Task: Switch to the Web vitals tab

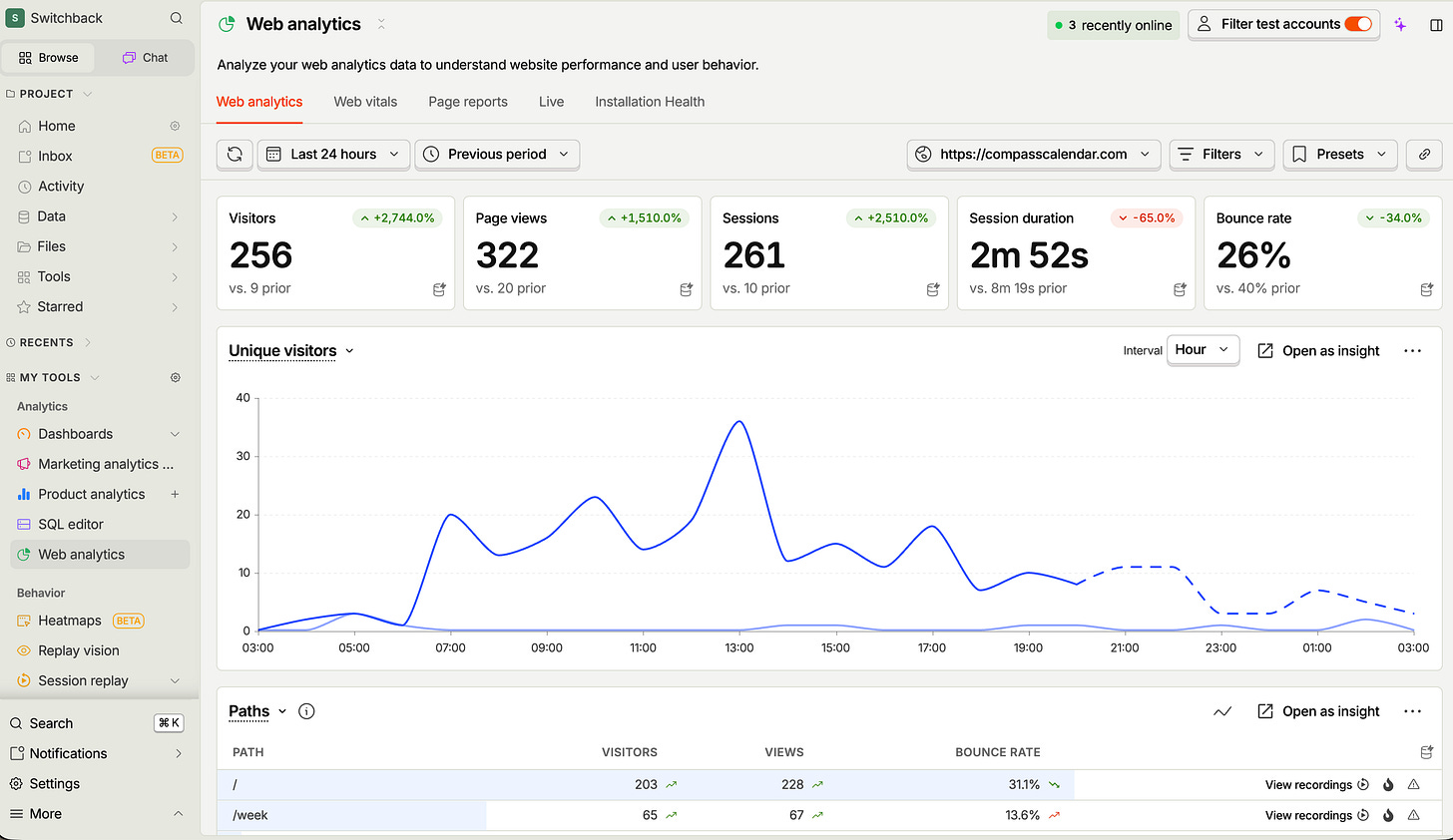Action: click(365, 102)
